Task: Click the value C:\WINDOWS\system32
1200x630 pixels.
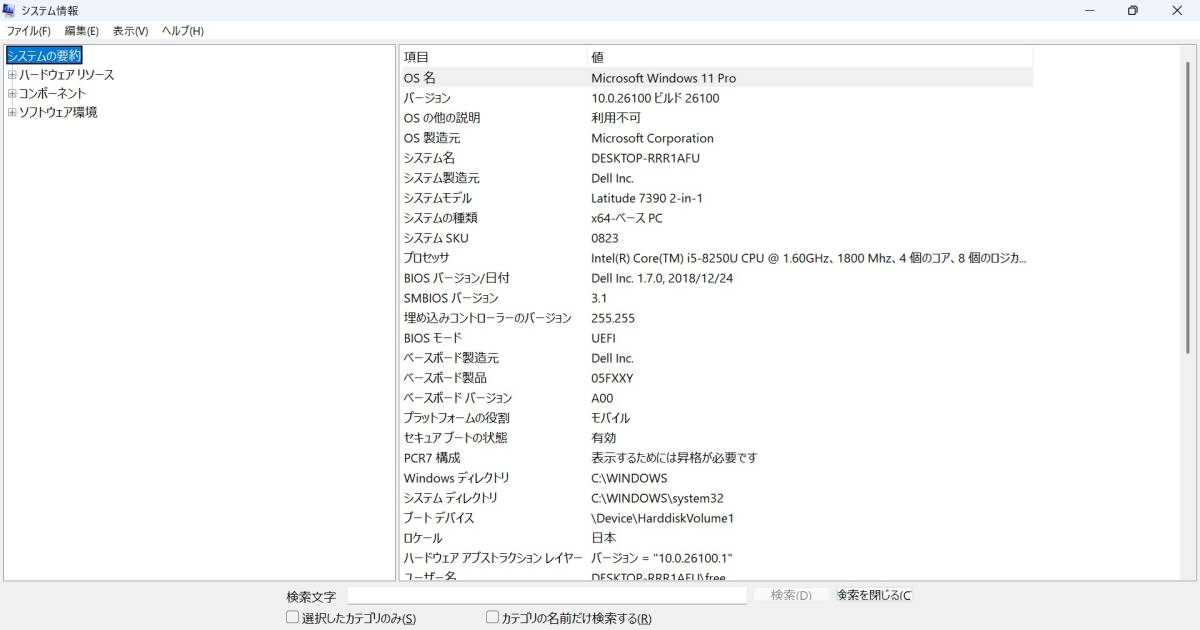Action: click(657, 498)
